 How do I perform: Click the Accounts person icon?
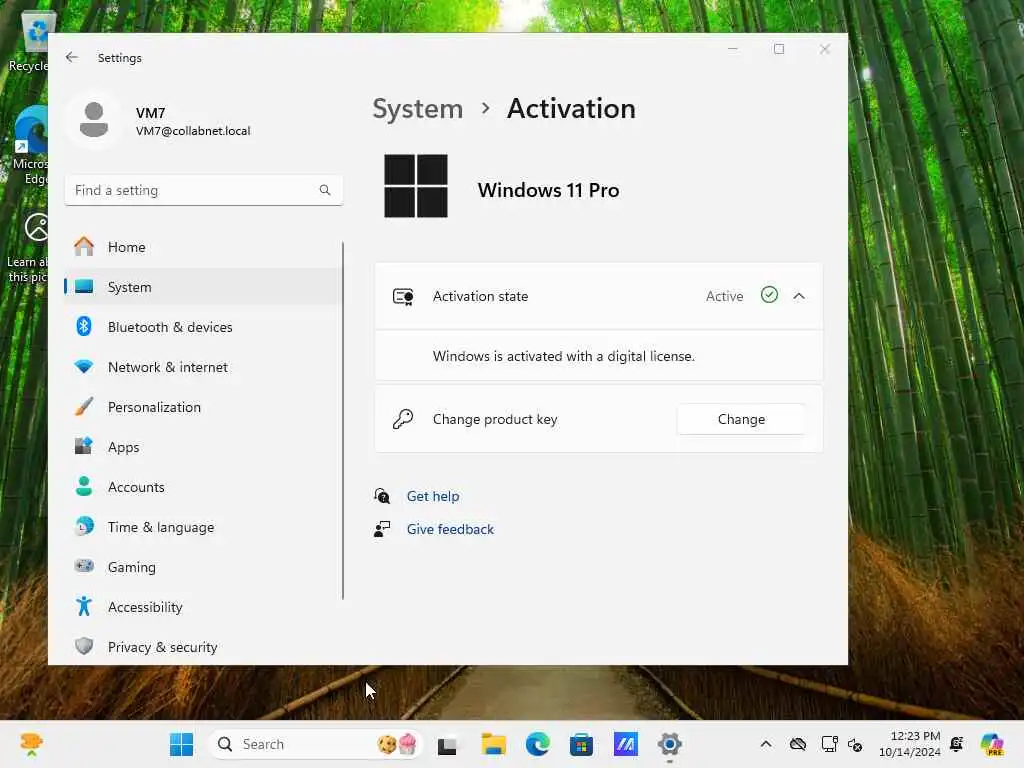click(84, 486)
